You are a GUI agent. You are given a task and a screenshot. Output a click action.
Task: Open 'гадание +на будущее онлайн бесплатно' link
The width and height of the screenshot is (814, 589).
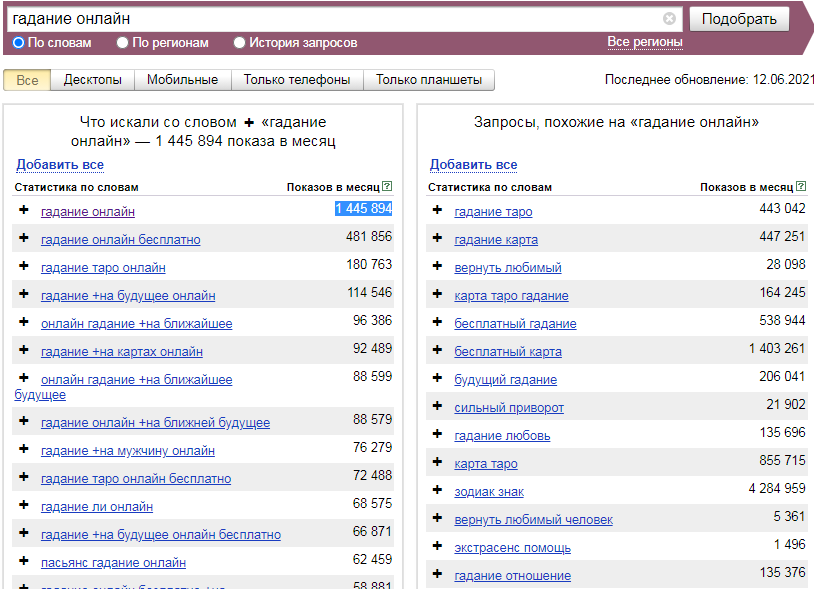click(161, 535)
